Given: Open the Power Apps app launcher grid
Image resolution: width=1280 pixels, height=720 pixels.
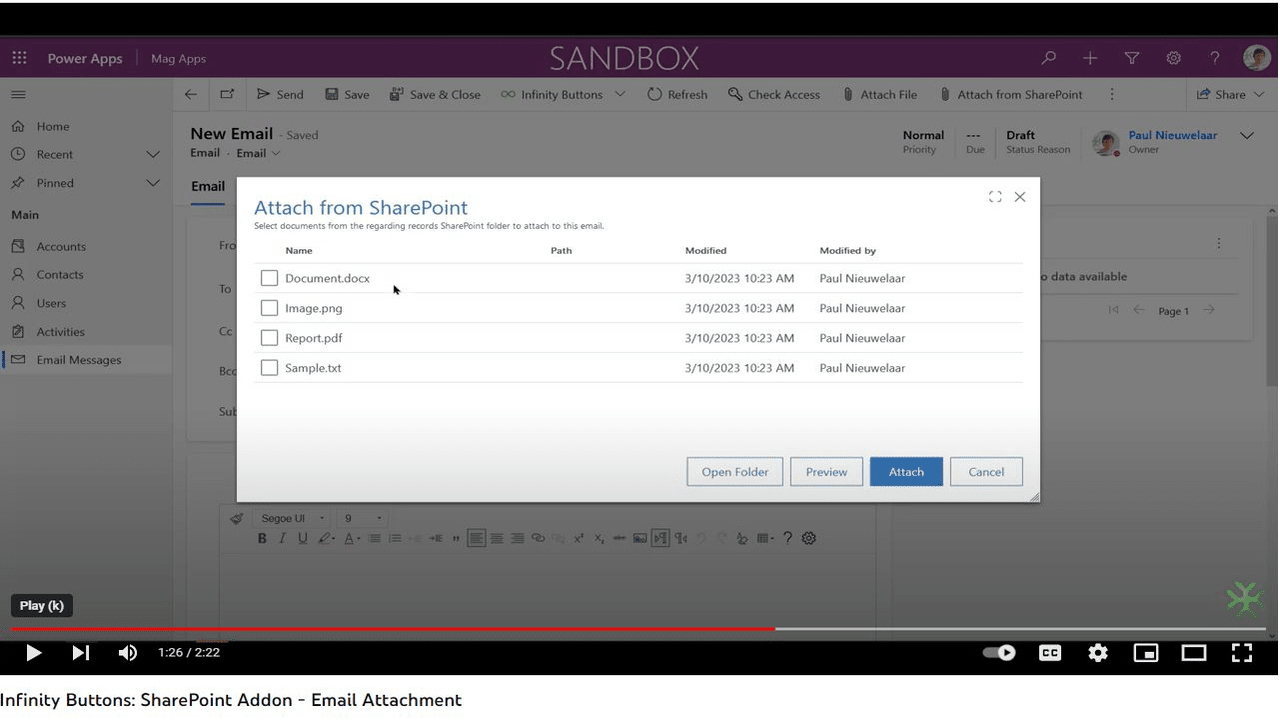Looking at the screenshot, I should tap(19, 58).
